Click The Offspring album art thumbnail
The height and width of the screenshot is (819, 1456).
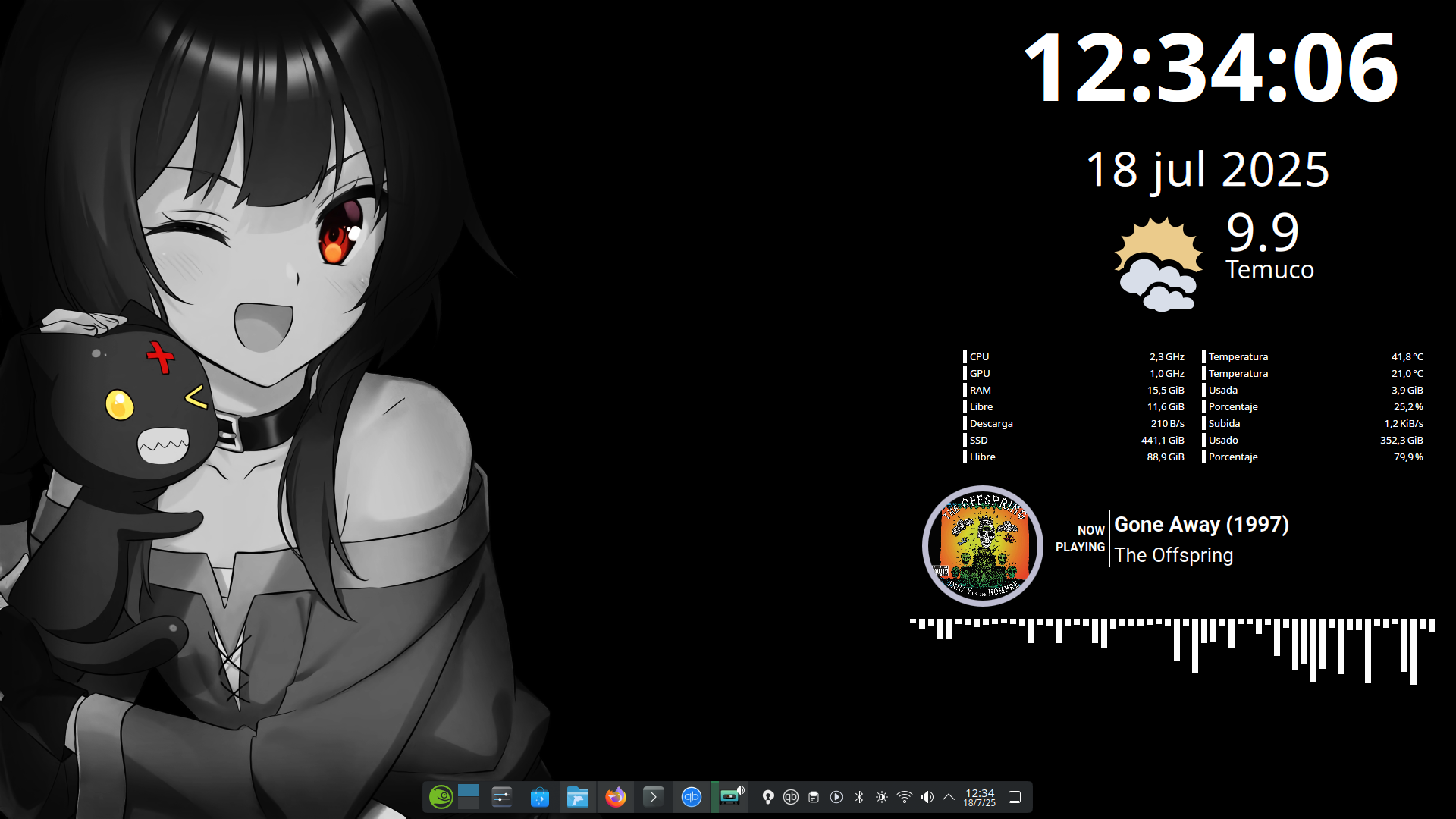pyautogui.click(x=983, y=546)
